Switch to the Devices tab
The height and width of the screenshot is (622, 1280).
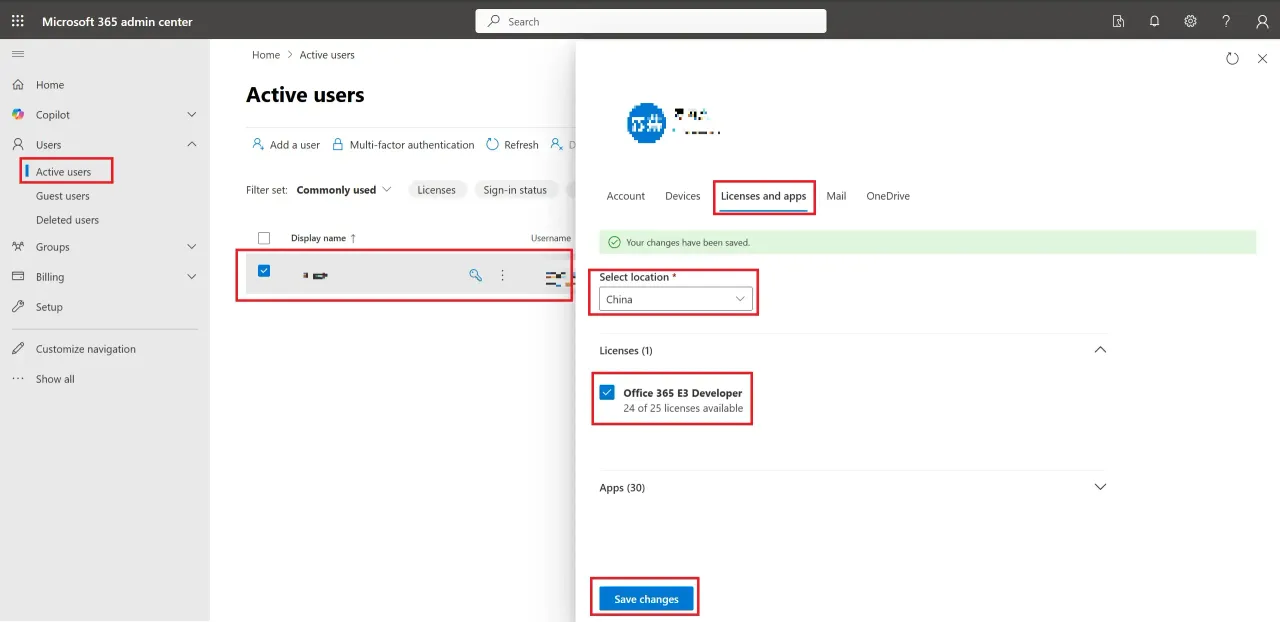tap(683, 196)
